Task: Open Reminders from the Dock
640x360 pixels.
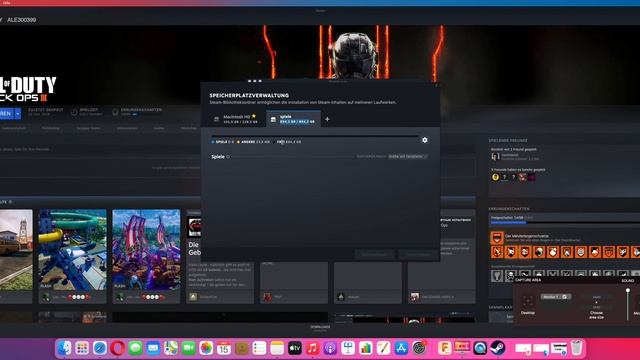Action: pyautogui.click(x=259, y=348)
